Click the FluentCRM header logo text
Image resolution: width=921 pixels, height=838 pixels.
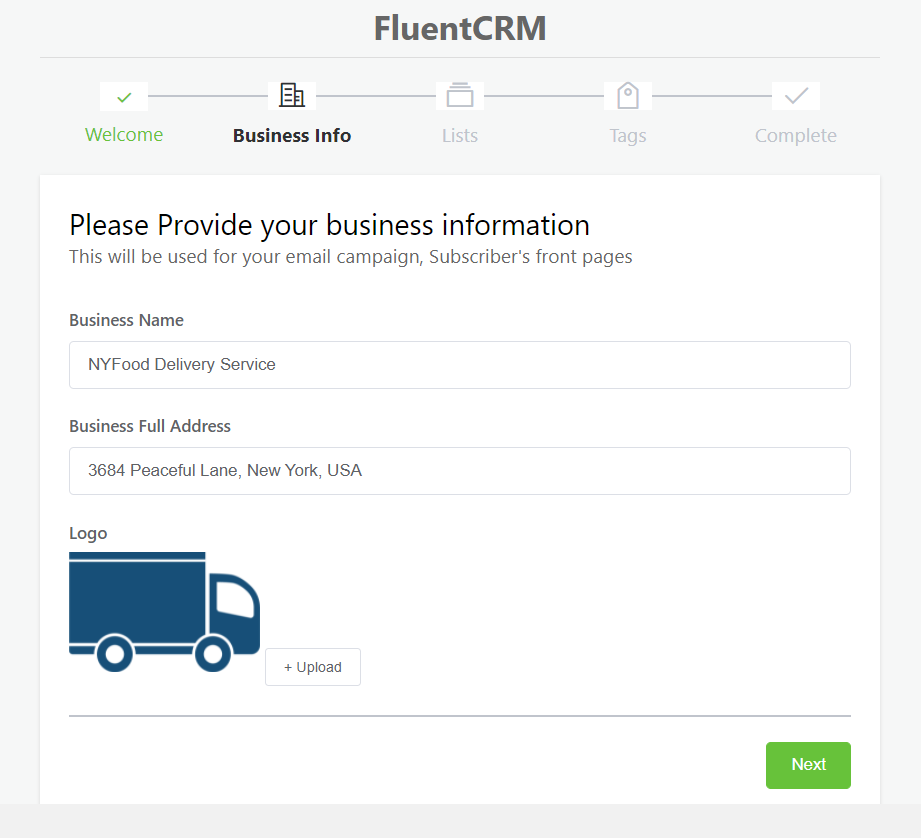click(459, 28)
